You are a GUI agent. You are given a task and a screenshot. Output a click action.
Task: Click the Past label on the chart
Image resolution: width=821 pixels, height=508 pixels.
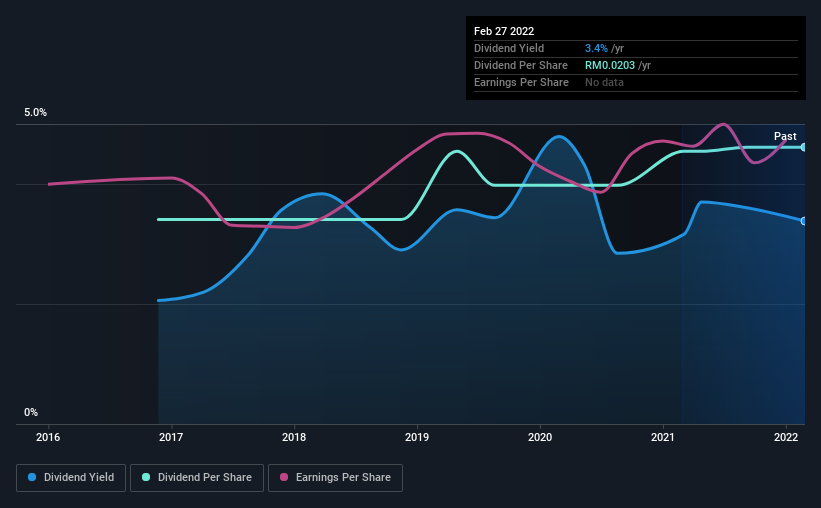click(x=785, y=136)
